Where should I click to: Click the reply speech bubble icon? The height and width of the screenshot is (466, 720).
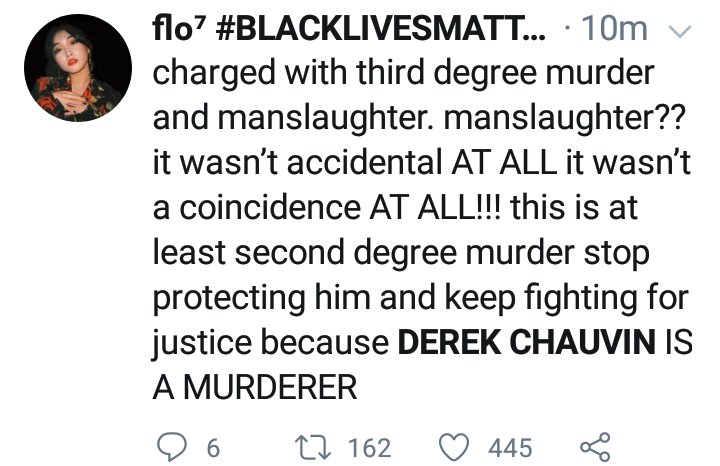pyautogui.click(x=170, y=446)
